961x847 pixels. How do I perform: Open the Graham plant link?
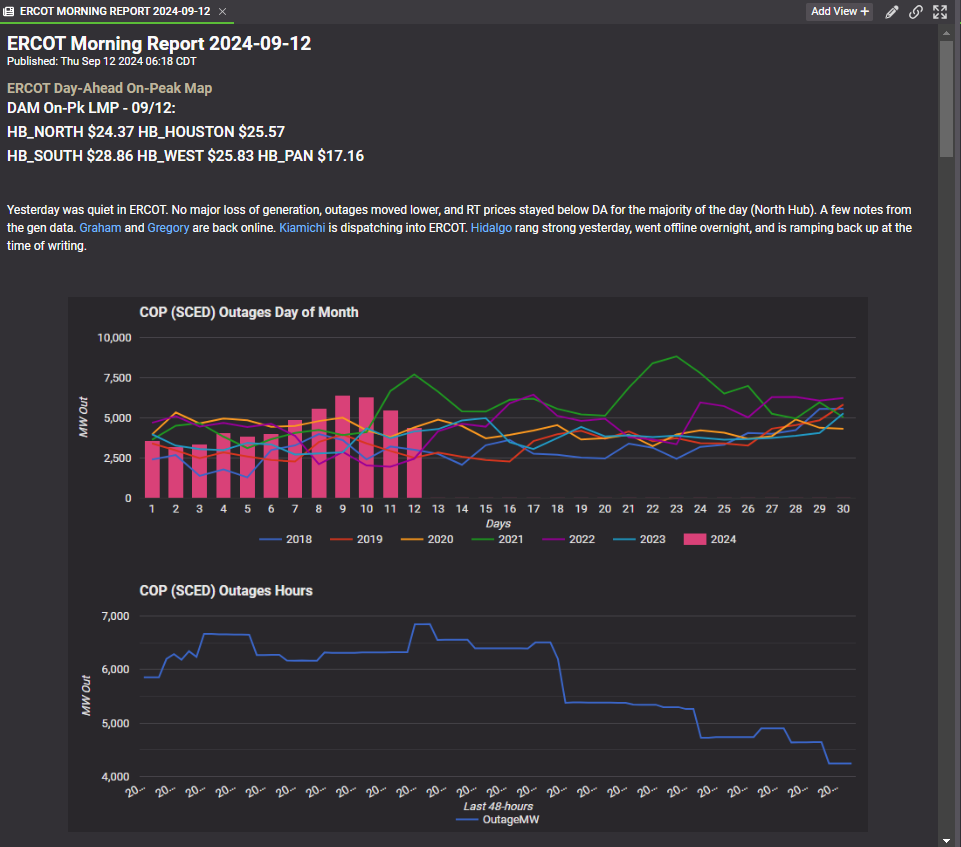coord(99,228)
